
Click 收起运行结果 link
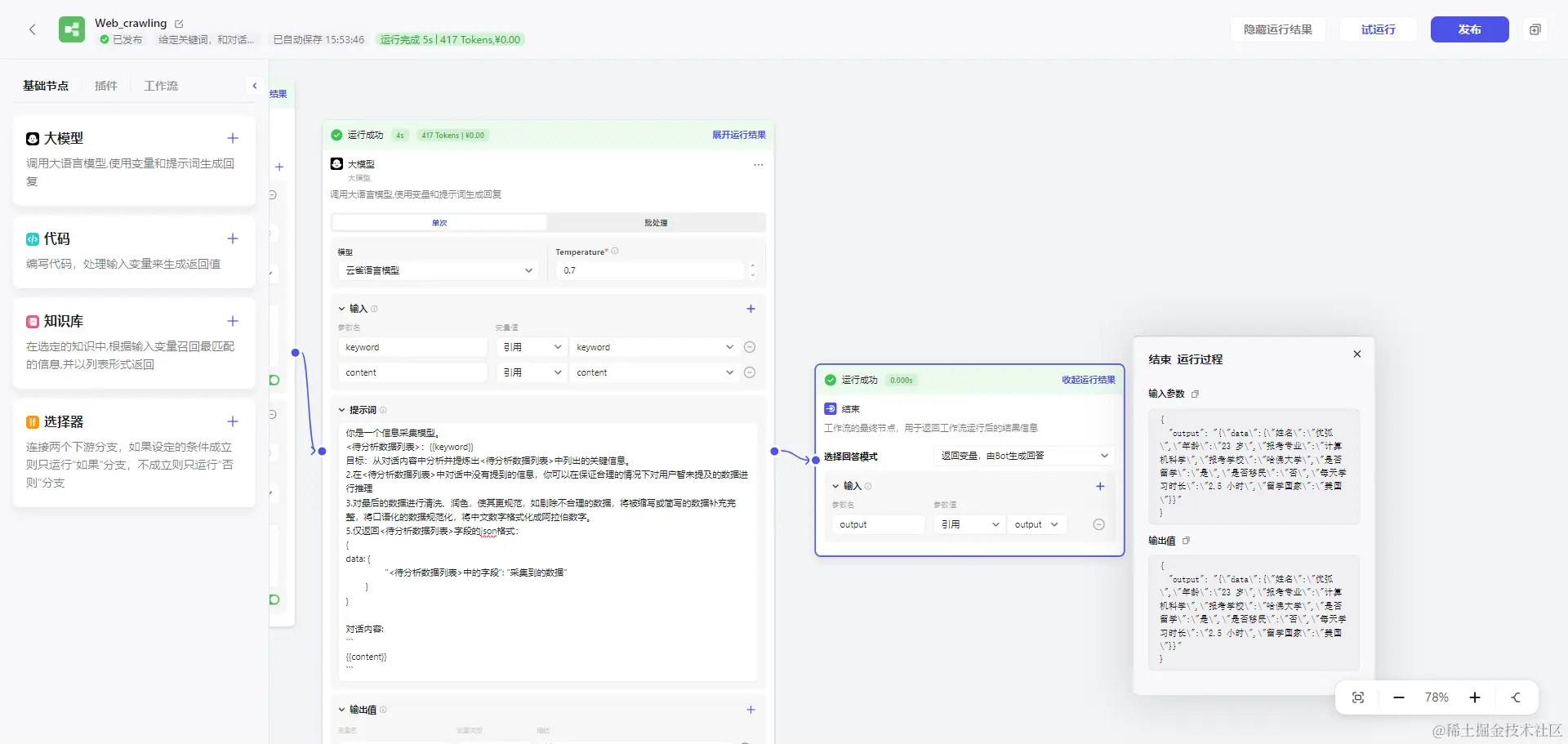[1089, 380]
